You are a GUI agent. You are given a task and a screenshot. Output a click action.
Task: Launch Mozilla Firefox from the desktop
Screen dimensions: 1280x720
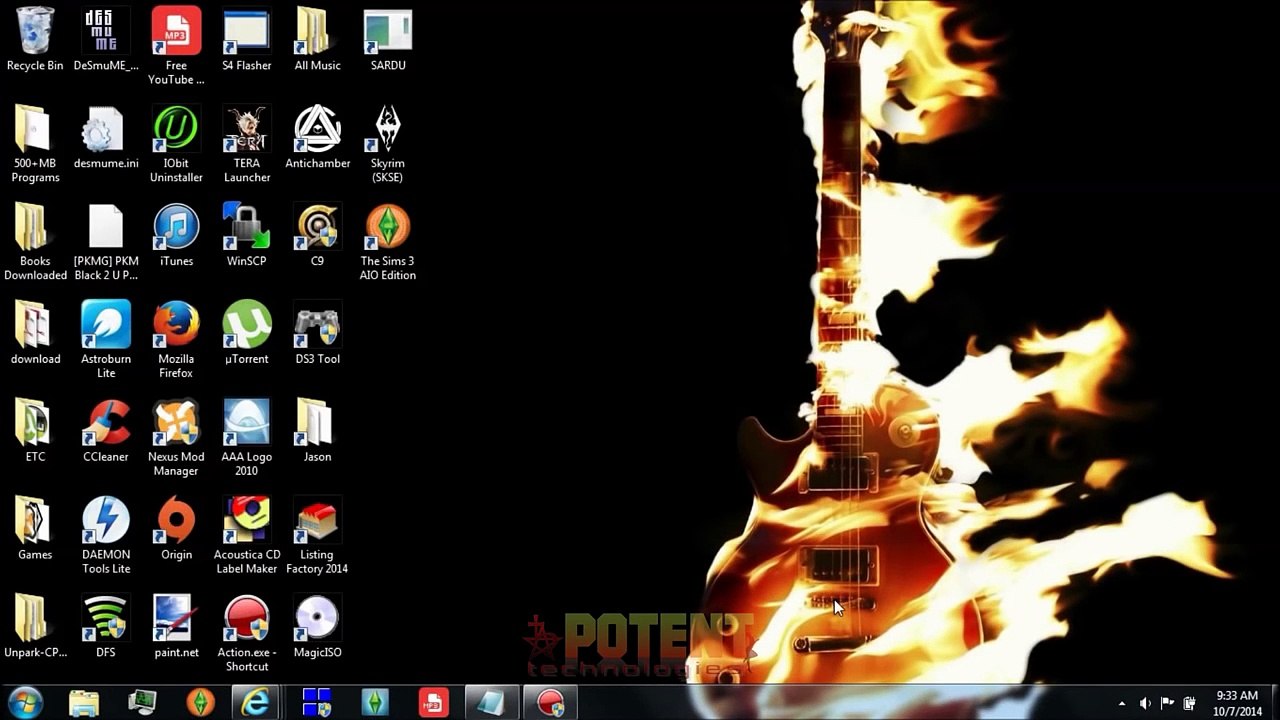tap(176, 326)
